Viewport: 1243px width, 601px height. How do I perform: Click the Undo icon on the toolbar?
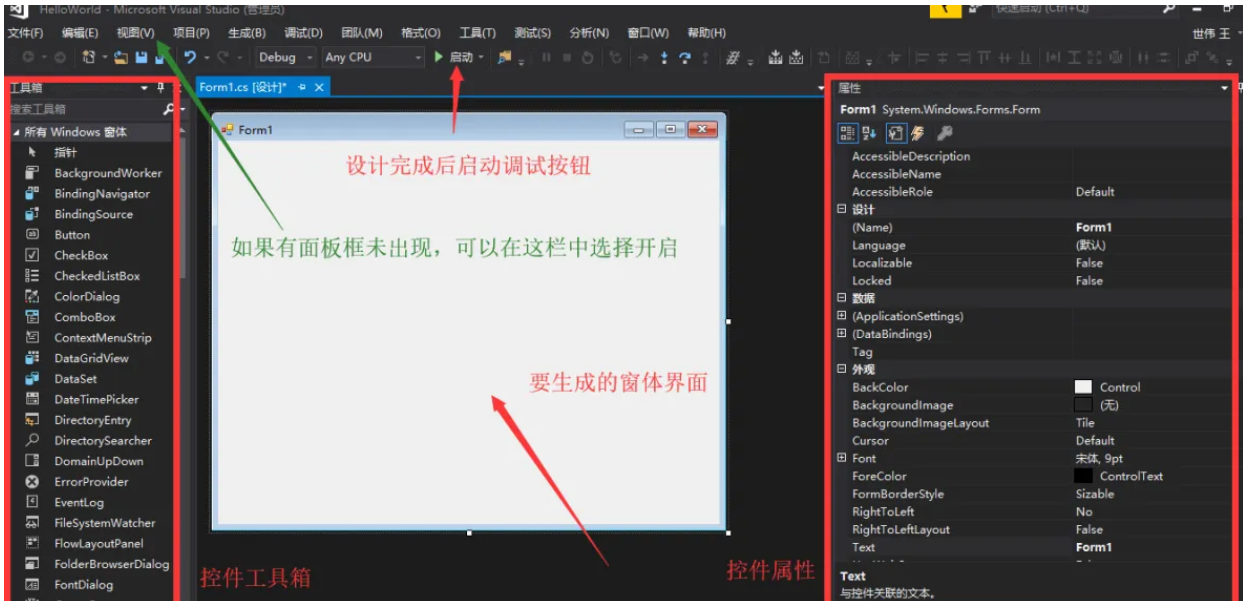189,58
